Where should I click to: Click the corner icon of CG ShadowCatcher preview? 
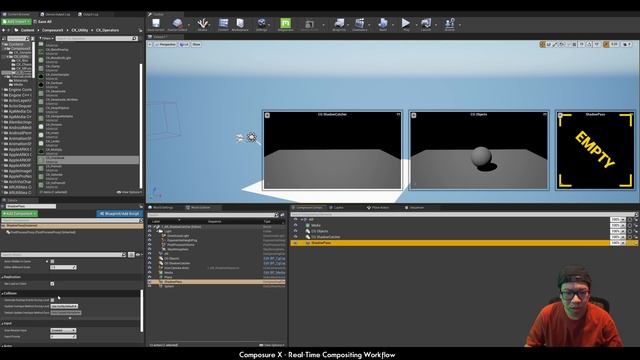click(x=267, y=115)
